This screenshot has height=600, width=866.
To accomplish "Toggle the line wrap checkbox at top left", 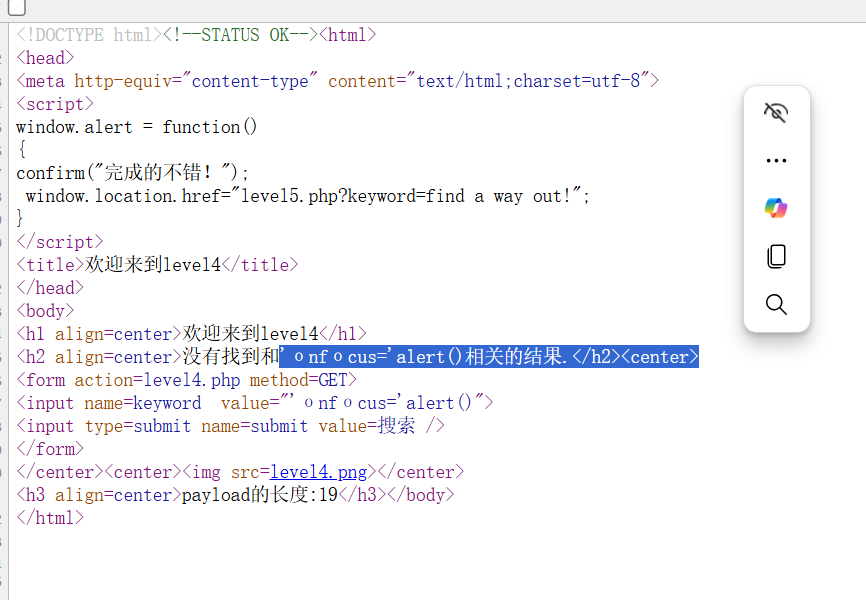I will point(17,7).
